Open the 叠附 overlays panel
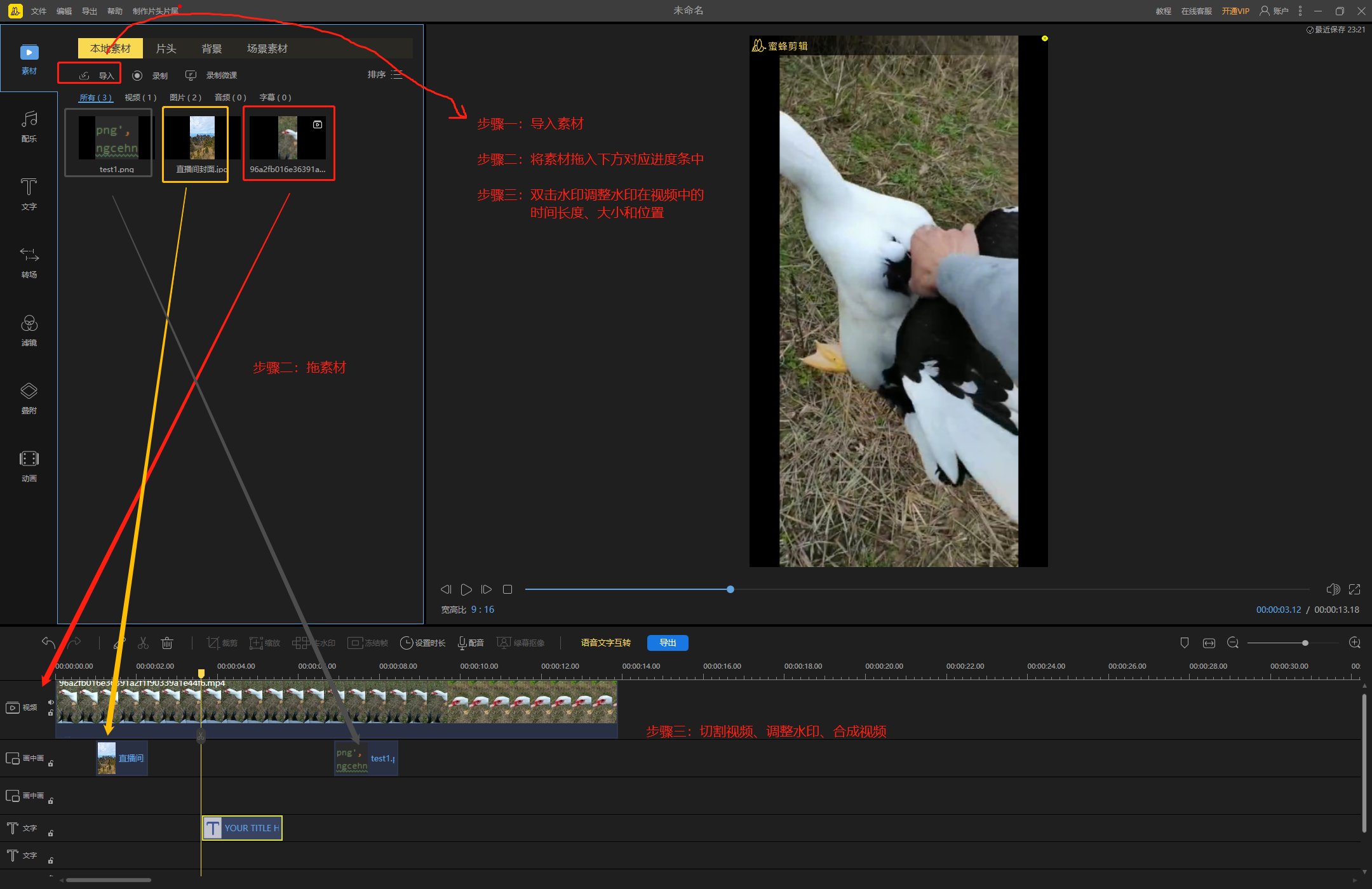Image resolution: width=1372 pixels, height=889 pixels. tap(29, 398)
